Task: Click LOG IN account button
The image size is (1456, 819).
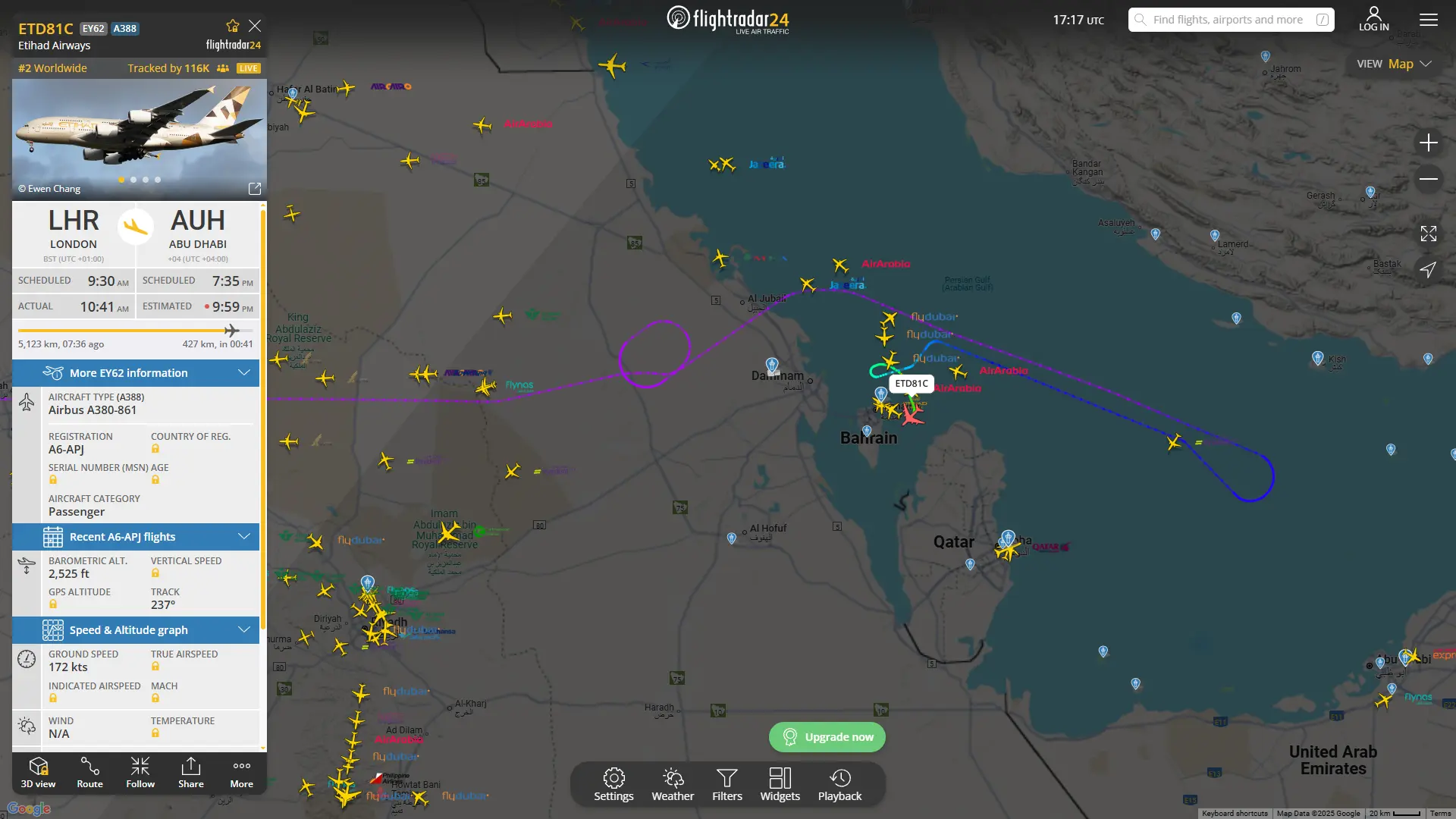Action: click(1373, 19)
